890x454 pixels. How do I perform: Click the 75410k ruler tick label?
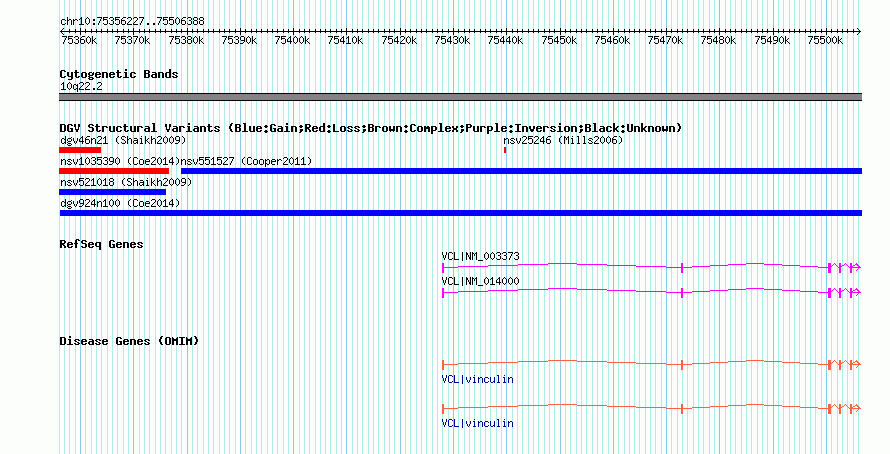pos(346,40)
